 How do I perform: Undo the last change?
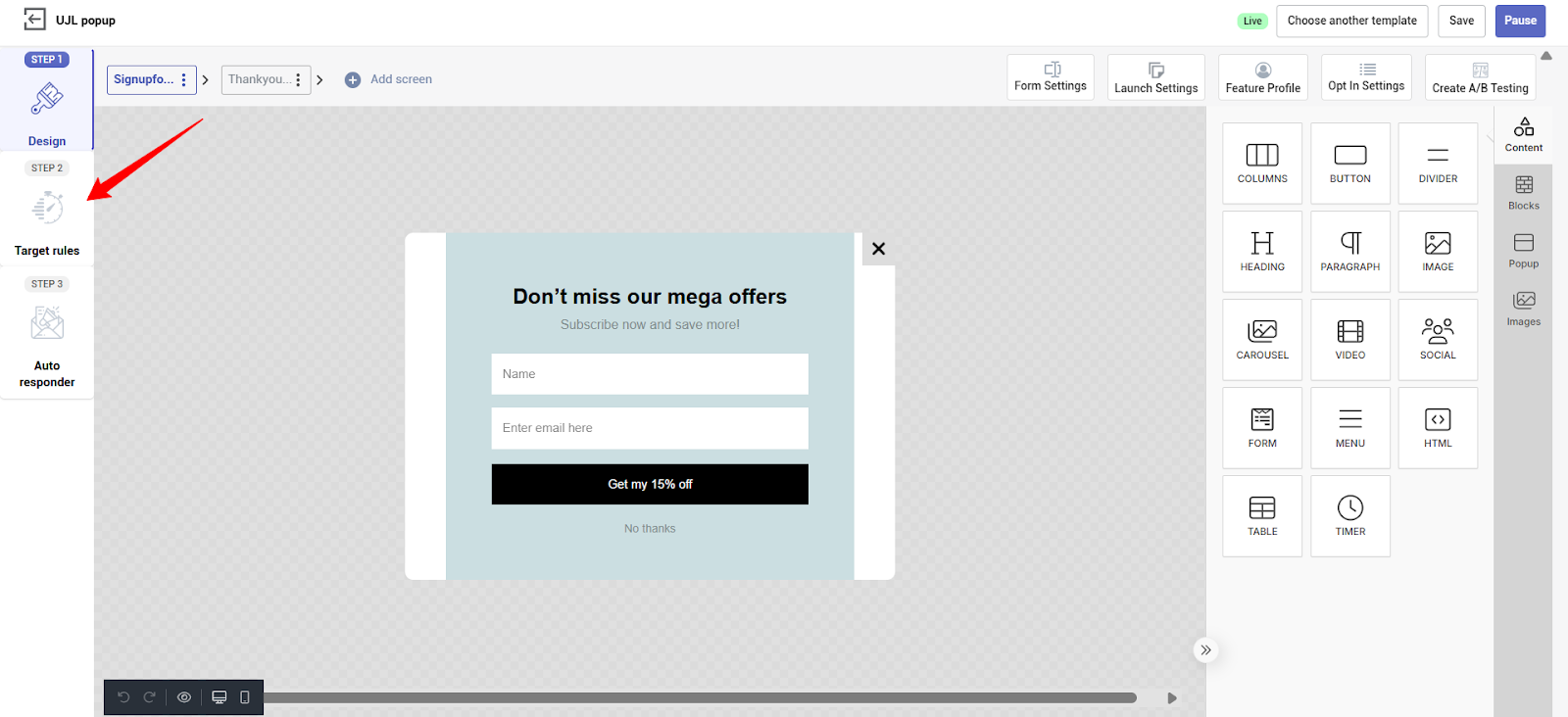click(123, 697)
